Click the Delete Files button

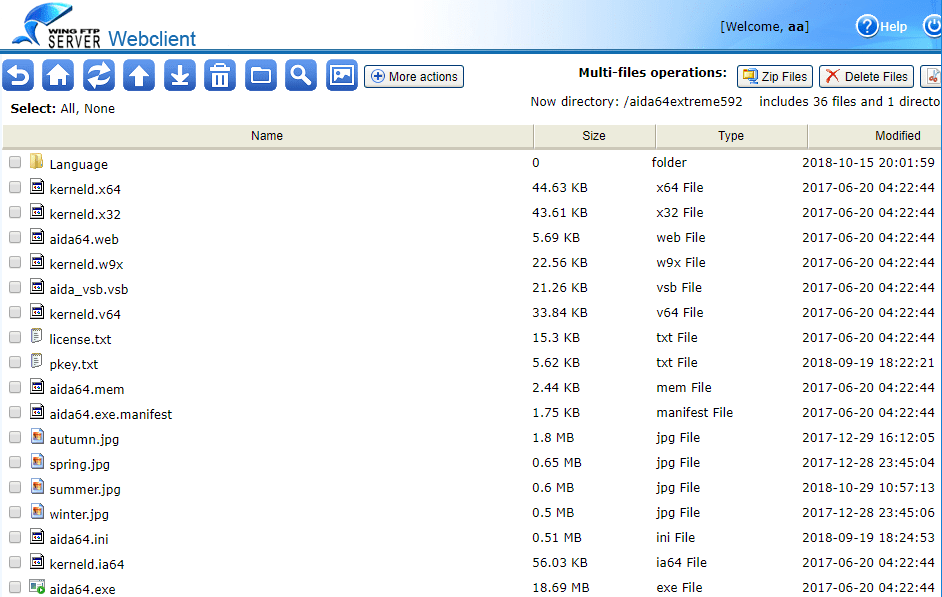pos(866,76)
